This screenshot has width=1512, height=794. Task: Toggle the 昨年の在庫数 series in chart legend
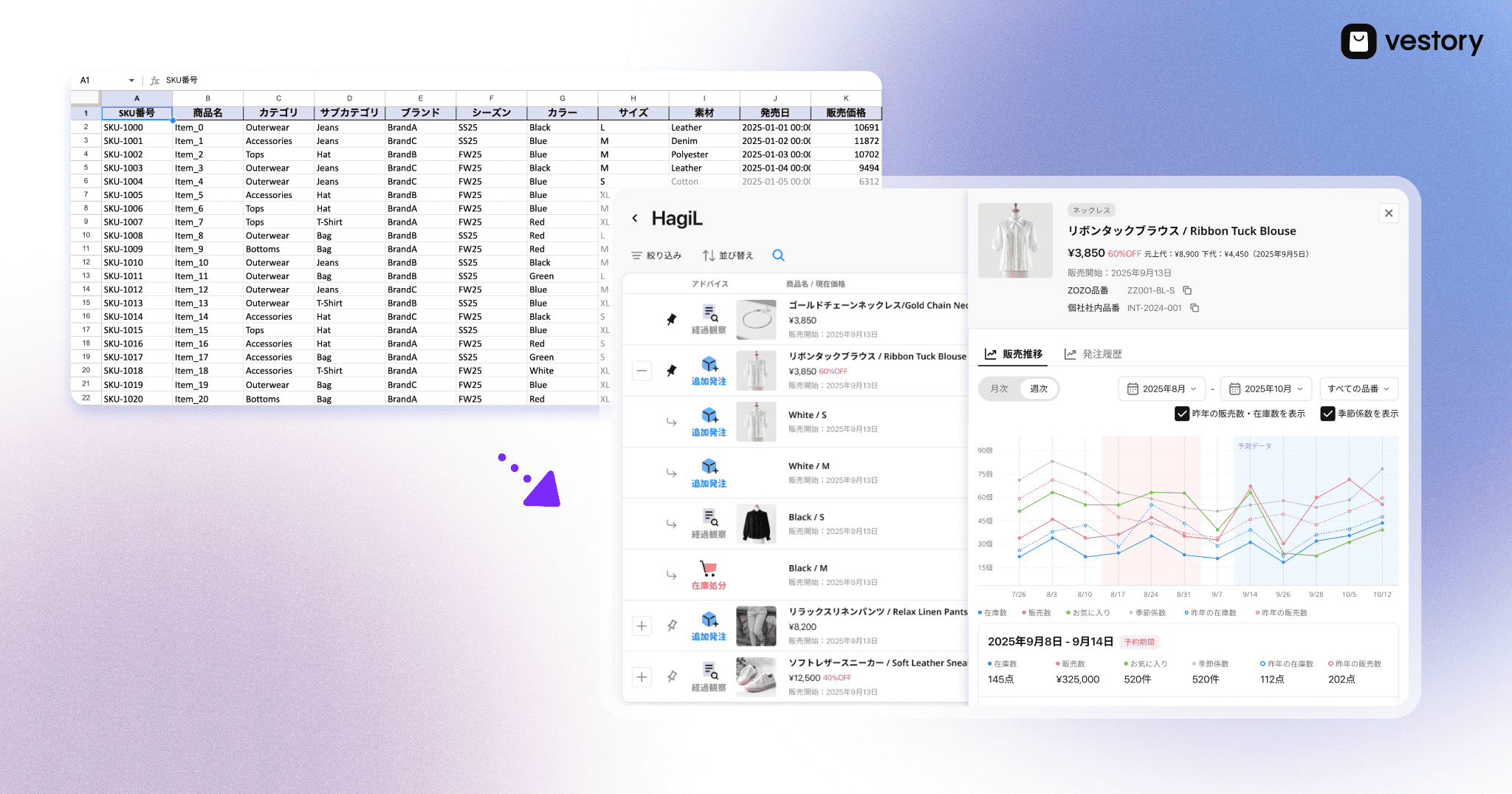1210,613
